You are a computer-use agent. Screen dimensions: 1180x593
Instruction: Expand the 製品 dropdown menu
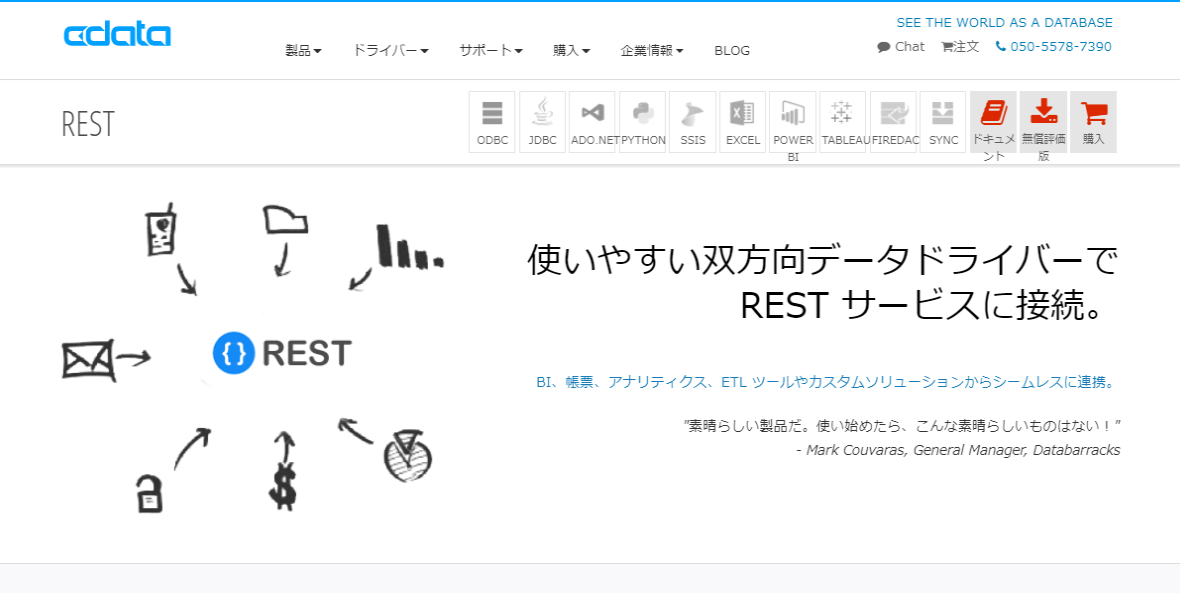coord(304,50)
